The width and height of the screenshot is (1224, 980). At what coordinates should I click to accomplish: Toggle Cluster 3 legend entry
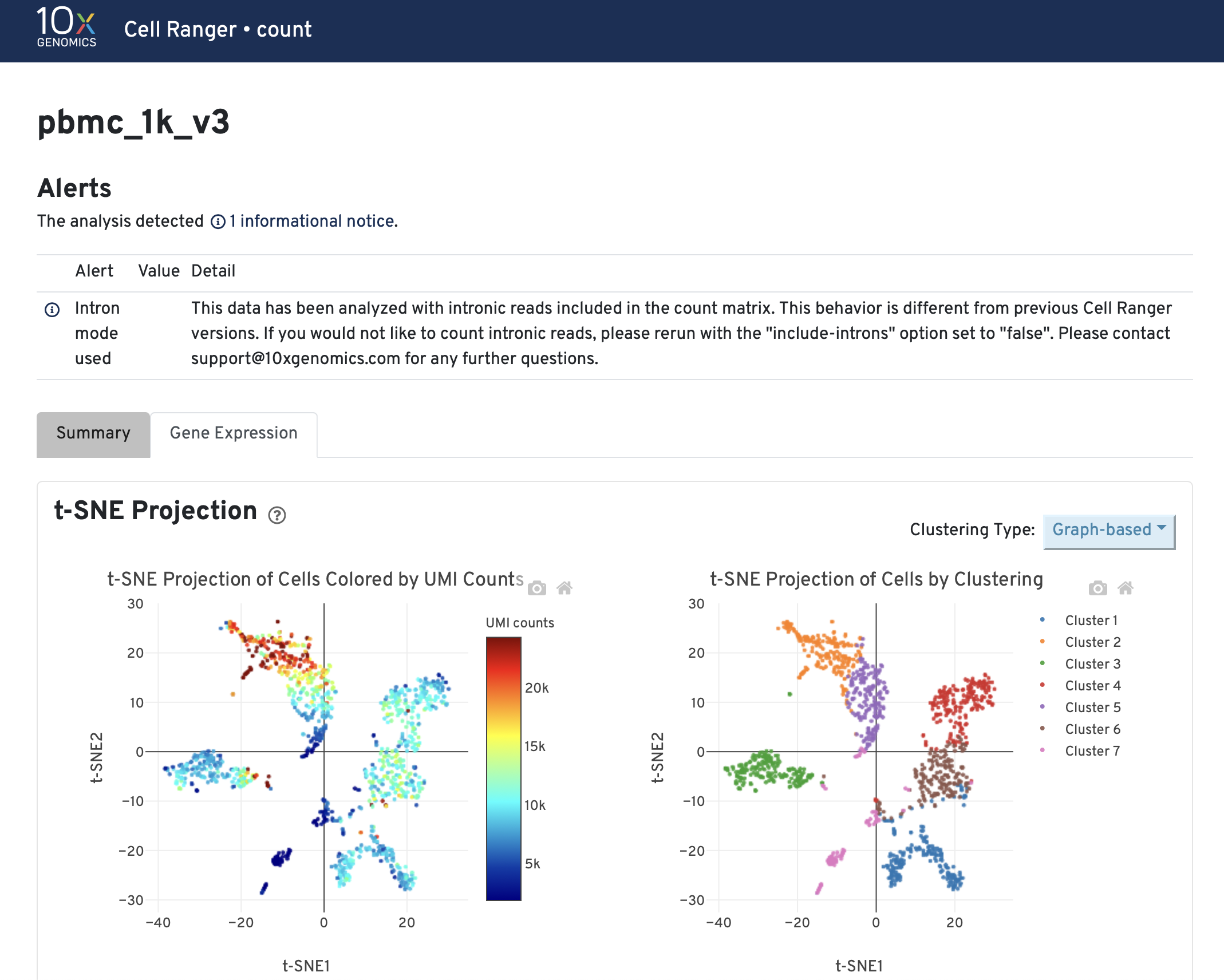click(1080, 664)
